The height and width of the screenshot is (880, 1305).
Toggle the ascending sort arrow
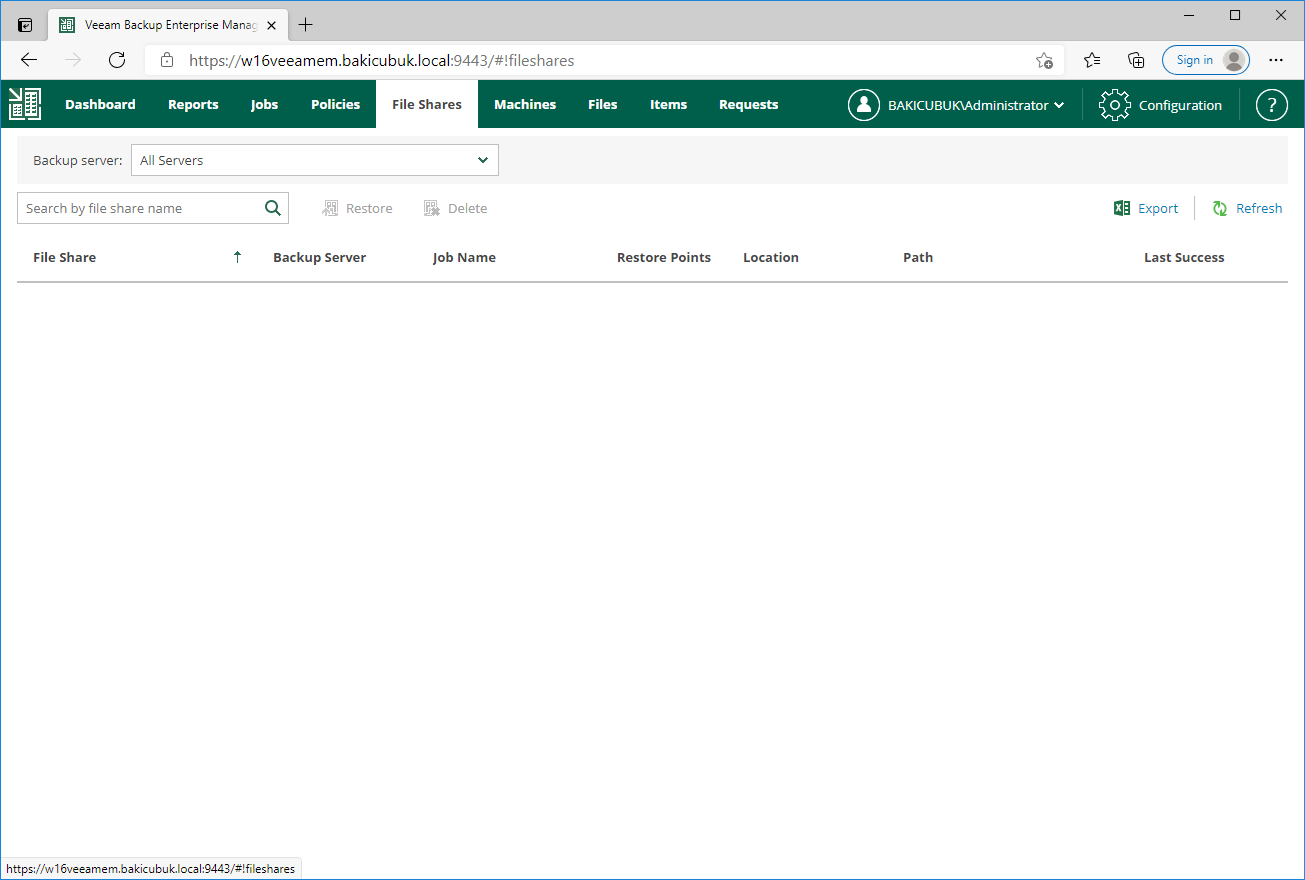tap(237, 257)
